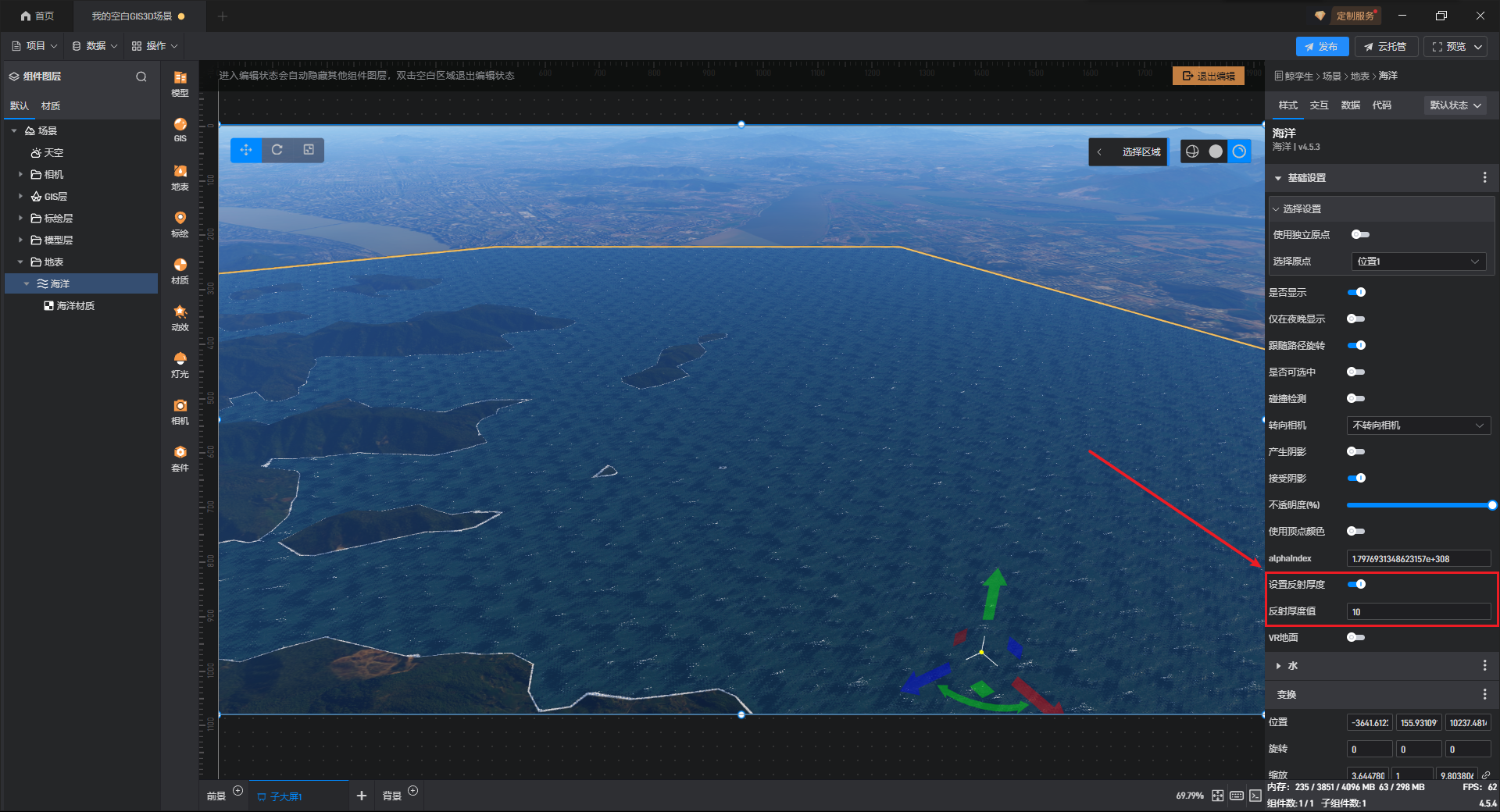1500x812 pixels.
Task: Click the 退出编辑 button
Action: [x=1209, y=76]
